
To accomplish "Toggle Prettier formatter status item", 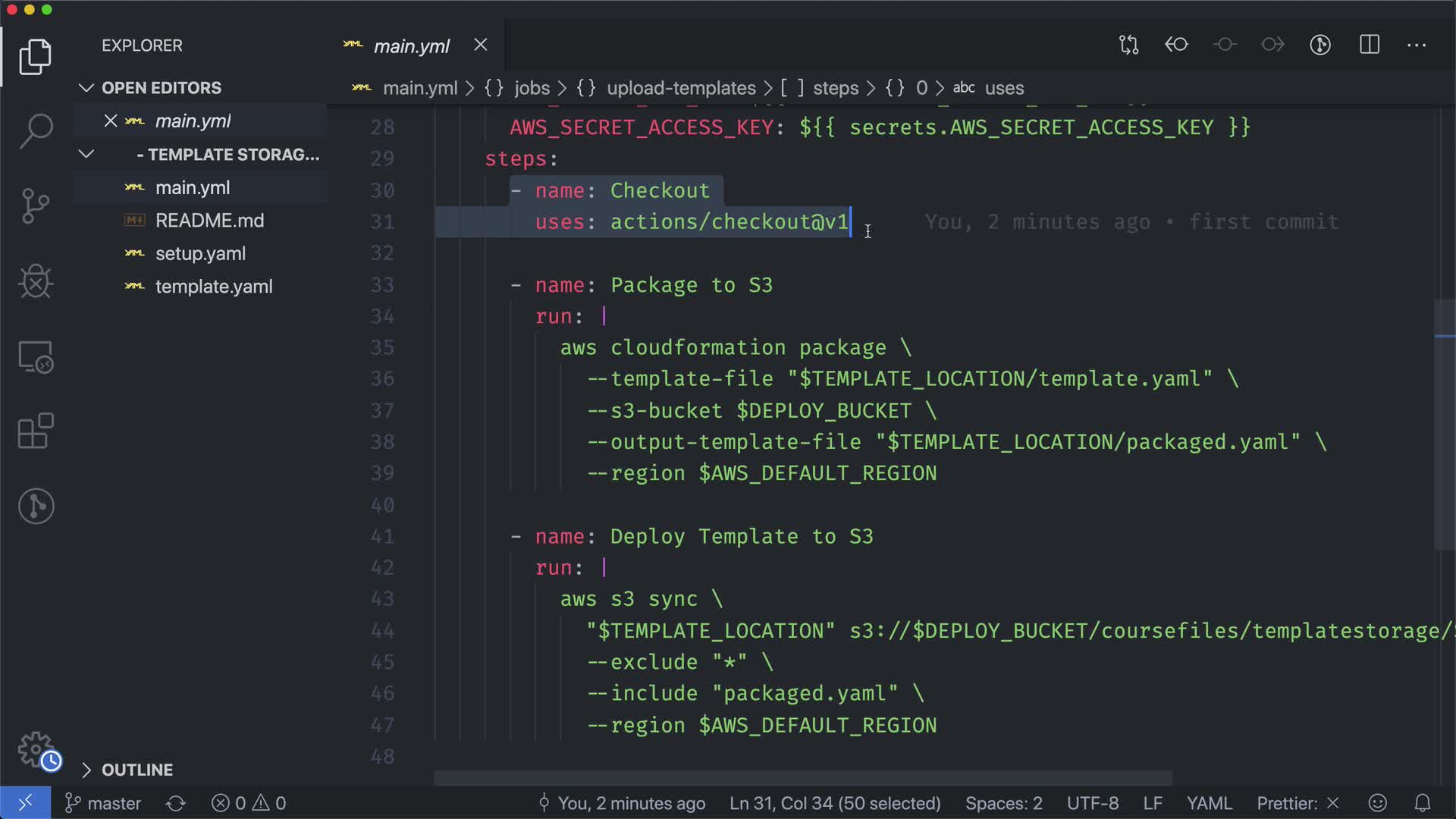I will tap(1297, 803).
